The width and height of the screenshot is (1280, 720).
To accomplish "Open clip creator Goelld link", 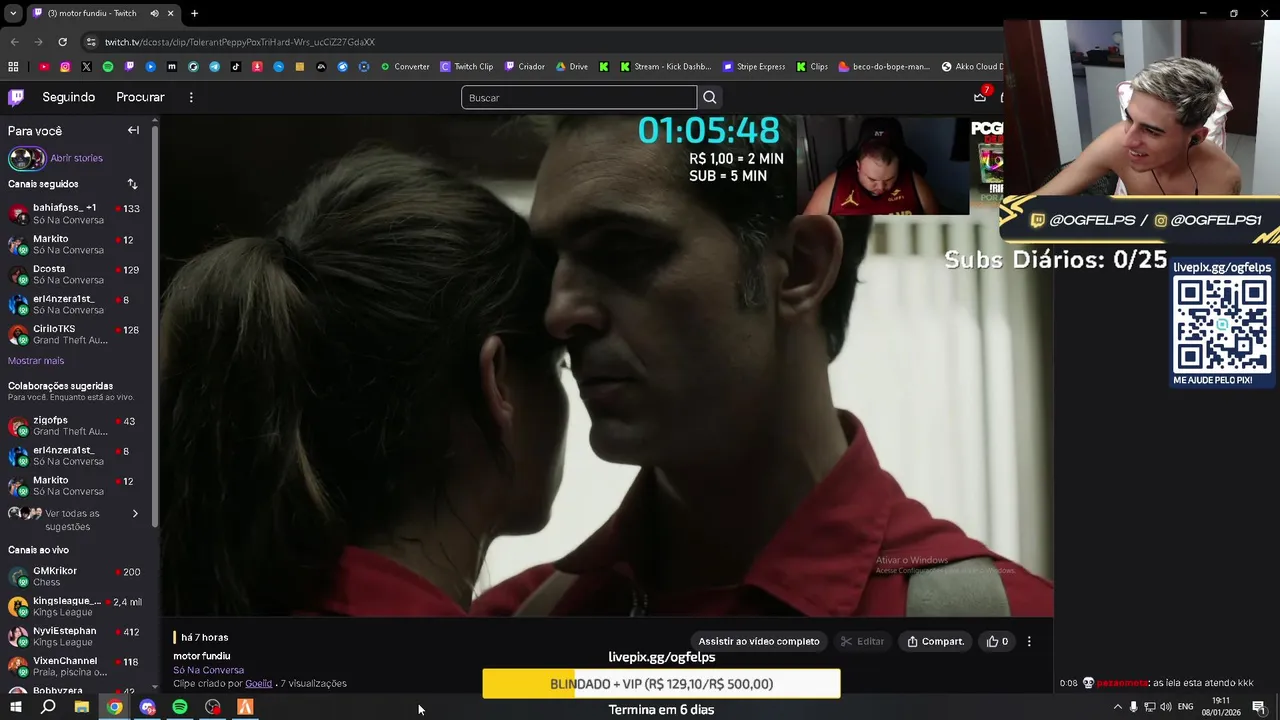I will point(258,684).
